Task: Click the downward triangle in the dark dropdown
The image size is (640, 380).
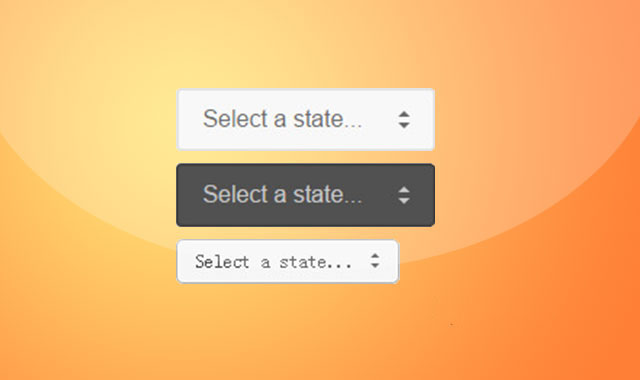Action: click(x=404, y=200)
